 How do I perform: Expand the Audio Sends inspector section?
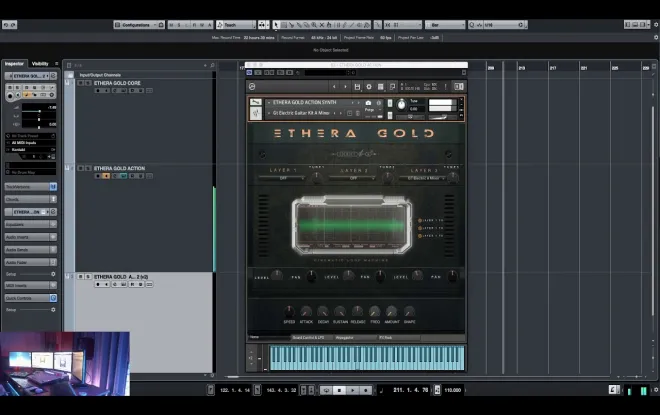pos(31,250)
